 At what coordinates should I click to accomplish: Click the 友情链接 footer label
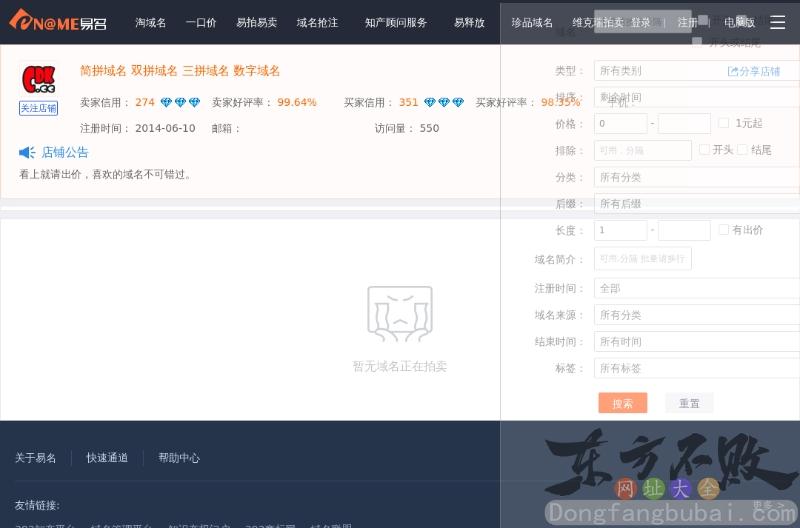click(x=37, y=505)
